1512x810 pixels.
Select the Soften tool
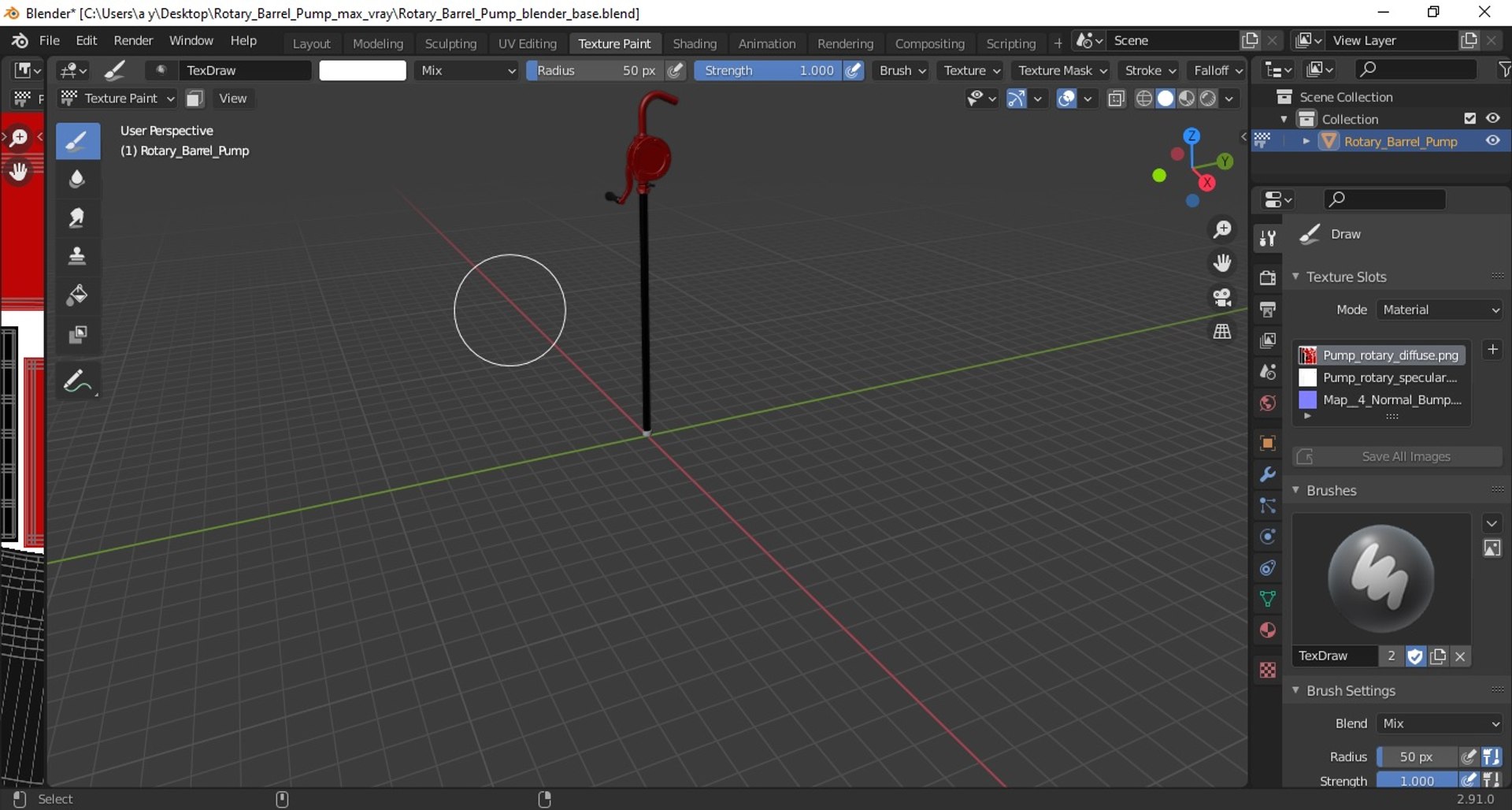click(x=77, y=180)
